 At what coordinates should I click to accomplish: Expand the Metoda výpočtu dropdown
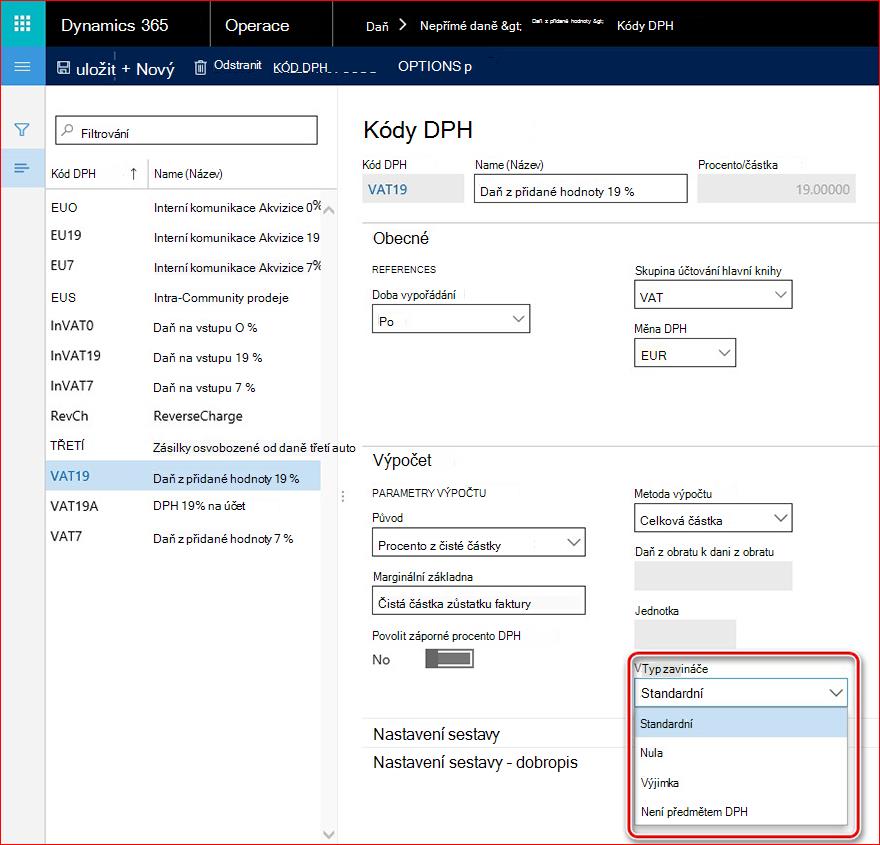click(713, 518)
